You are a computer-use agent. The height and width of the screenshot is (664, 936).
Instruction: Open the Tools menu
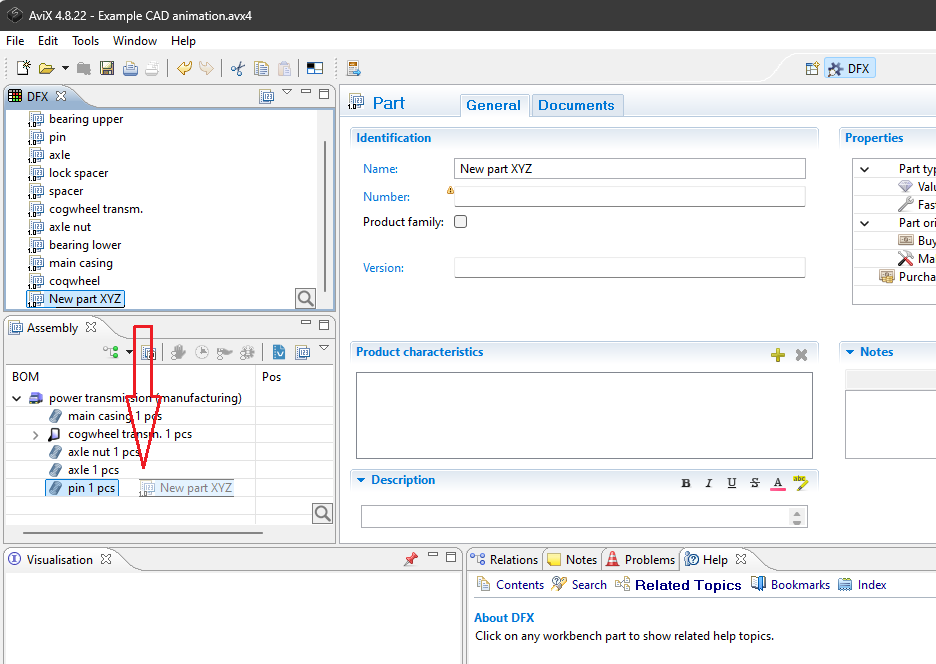(x=85, y=41)
